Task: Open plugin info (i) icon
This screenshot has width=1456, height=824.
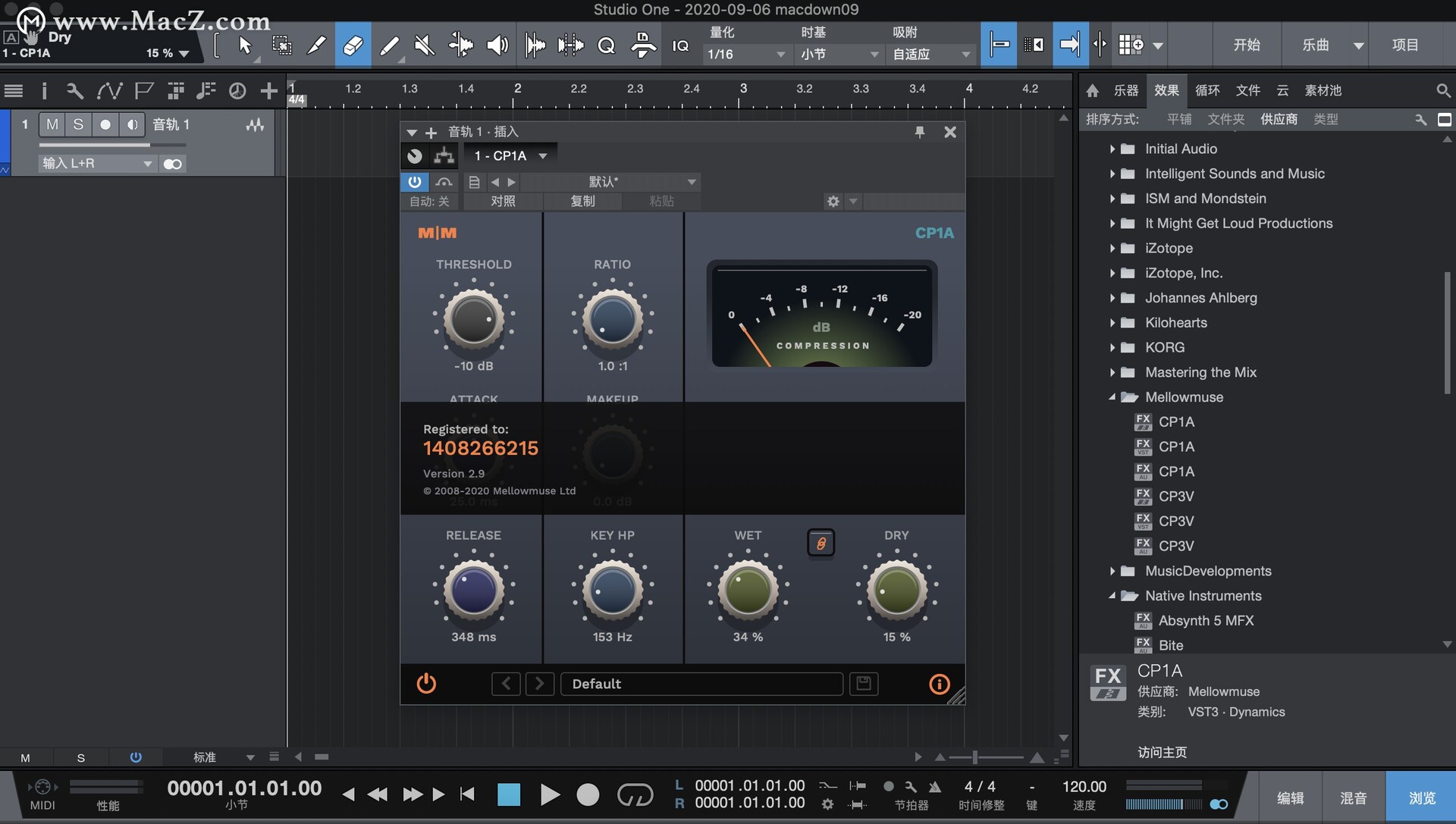Action: [939, 684]
